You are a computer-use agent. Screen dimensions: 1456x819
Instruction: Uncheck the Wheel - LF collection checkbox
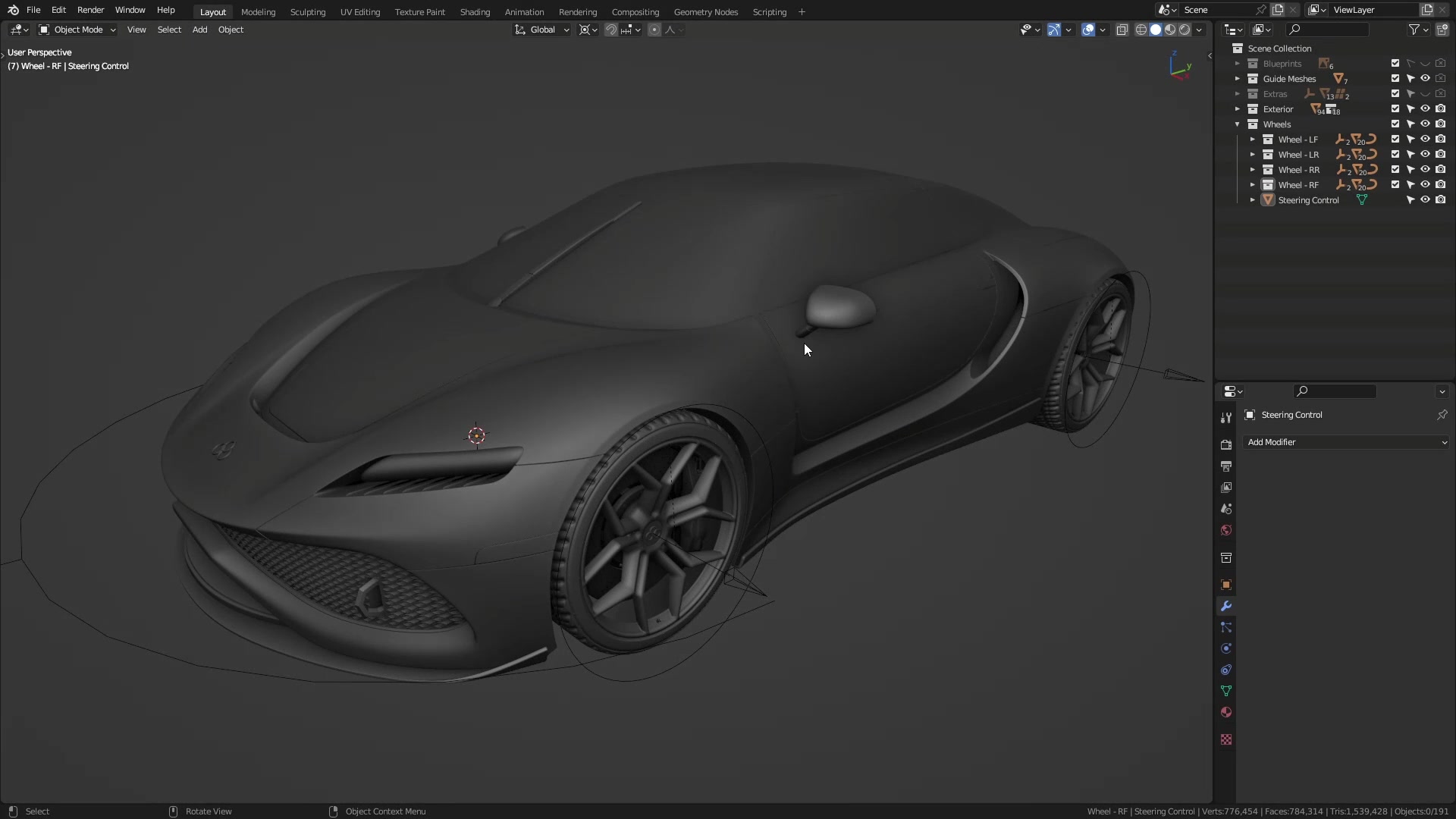click(x=1395, y=140)
